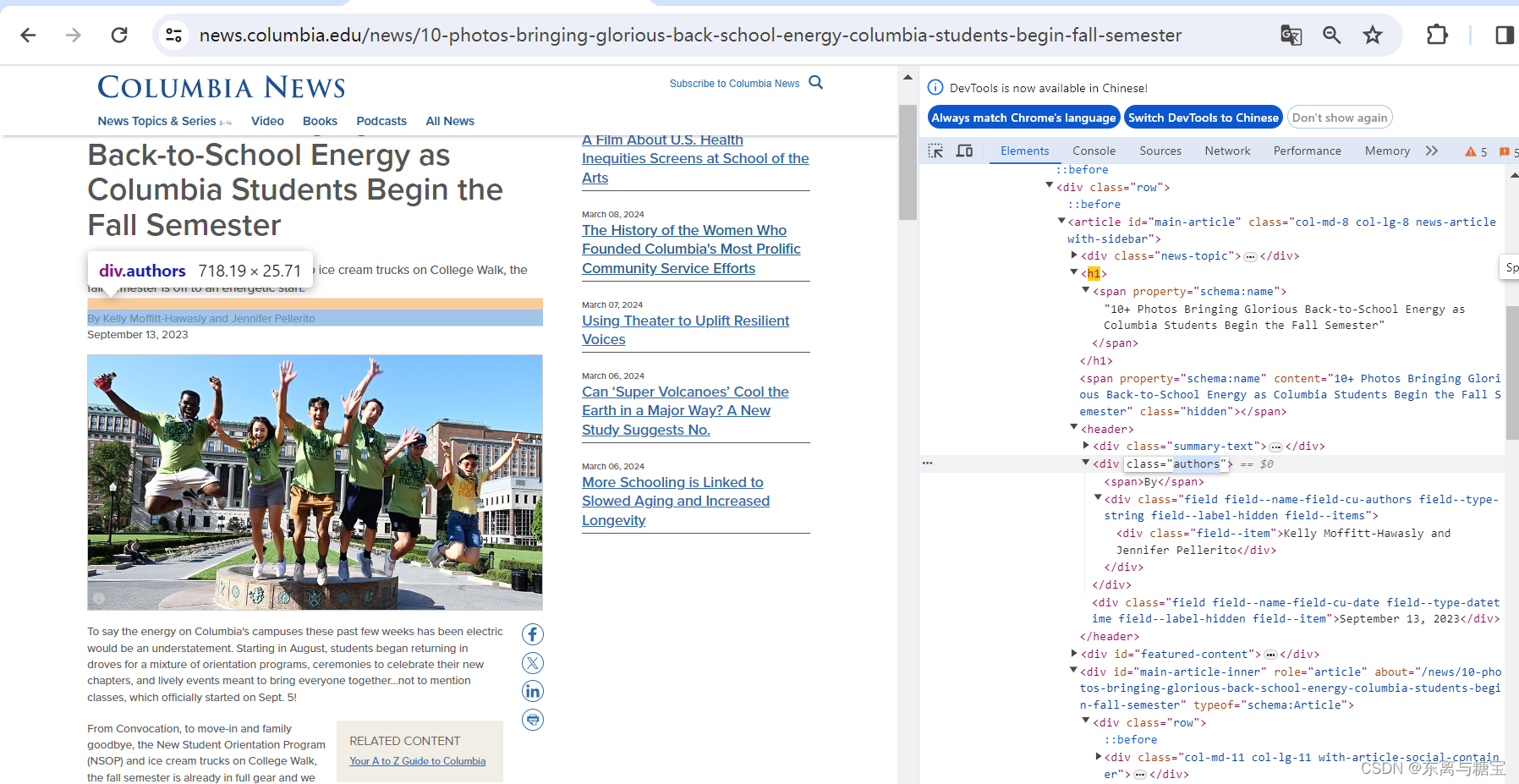Viewport: 1519px width, 784px height.
Task: Share the article on X (Twitter)
Action: (x=533, y=663)
